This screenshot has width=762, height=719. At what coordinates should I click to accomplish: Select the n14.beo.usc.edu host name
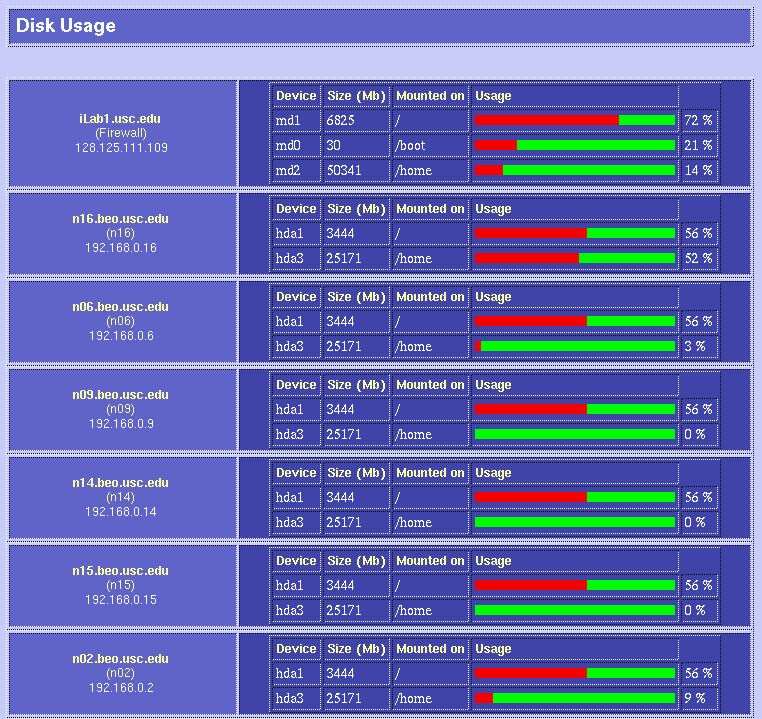pyautogui.click(x=120, y=483)
